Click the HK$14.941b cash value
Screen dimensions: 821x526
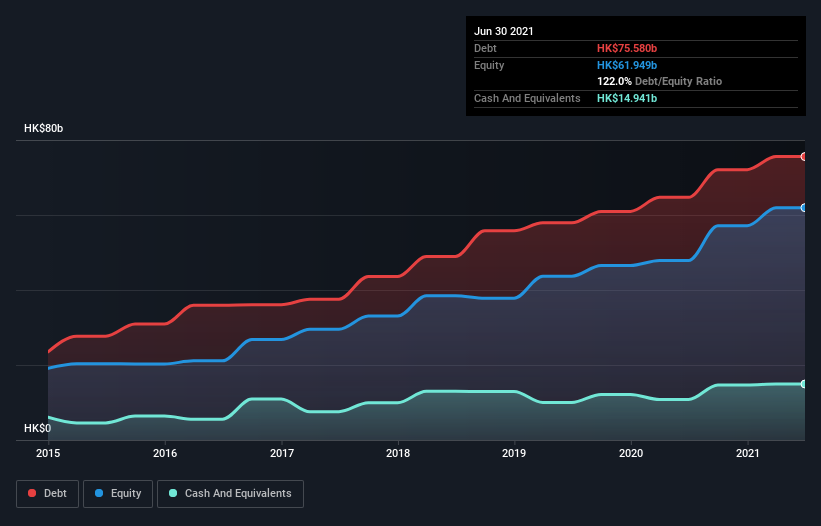(x=627, y=98)
